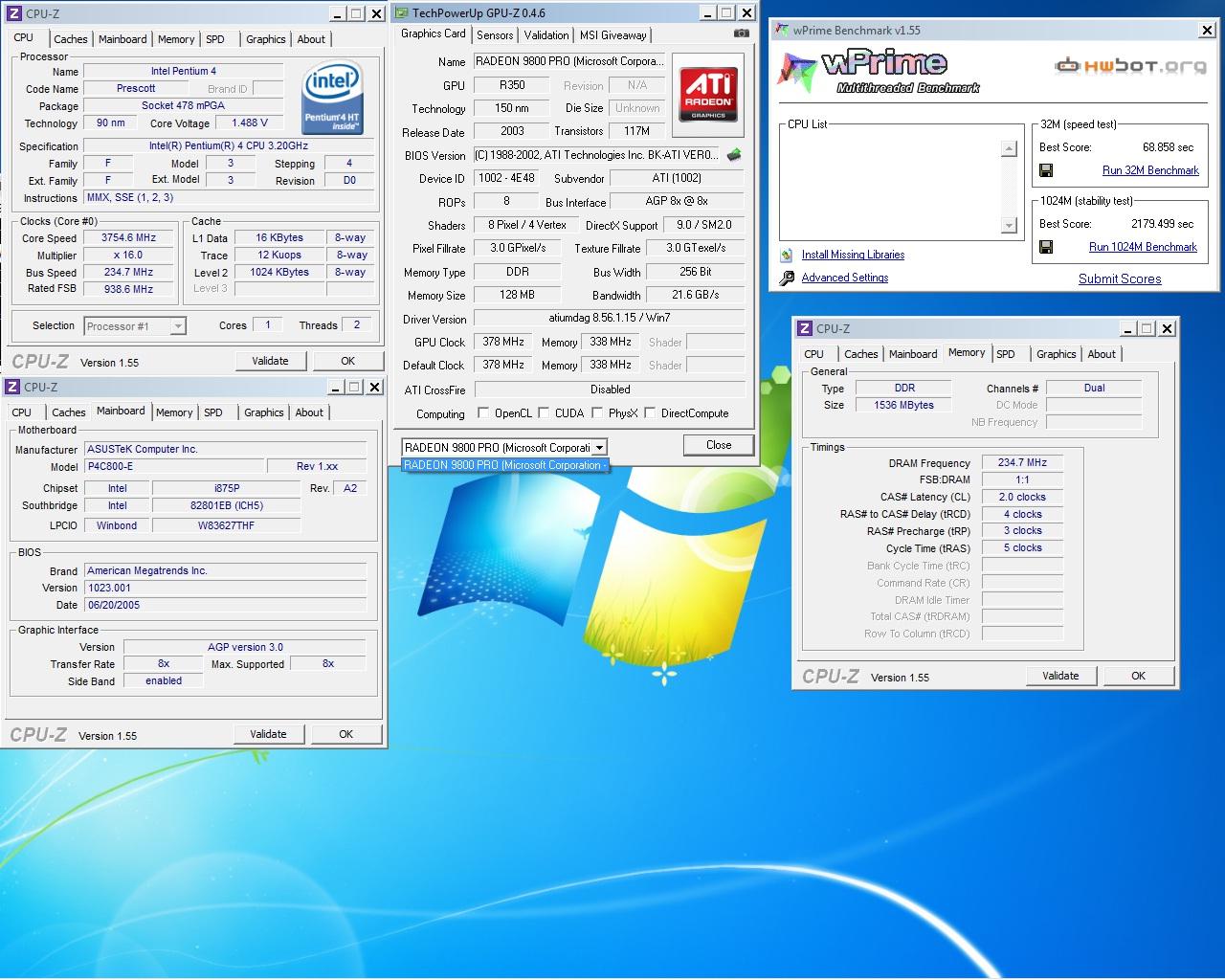Click the floppy save icon under 1024M score
This screenshot has width=1225, height=980.
[x=1046, y=247]
